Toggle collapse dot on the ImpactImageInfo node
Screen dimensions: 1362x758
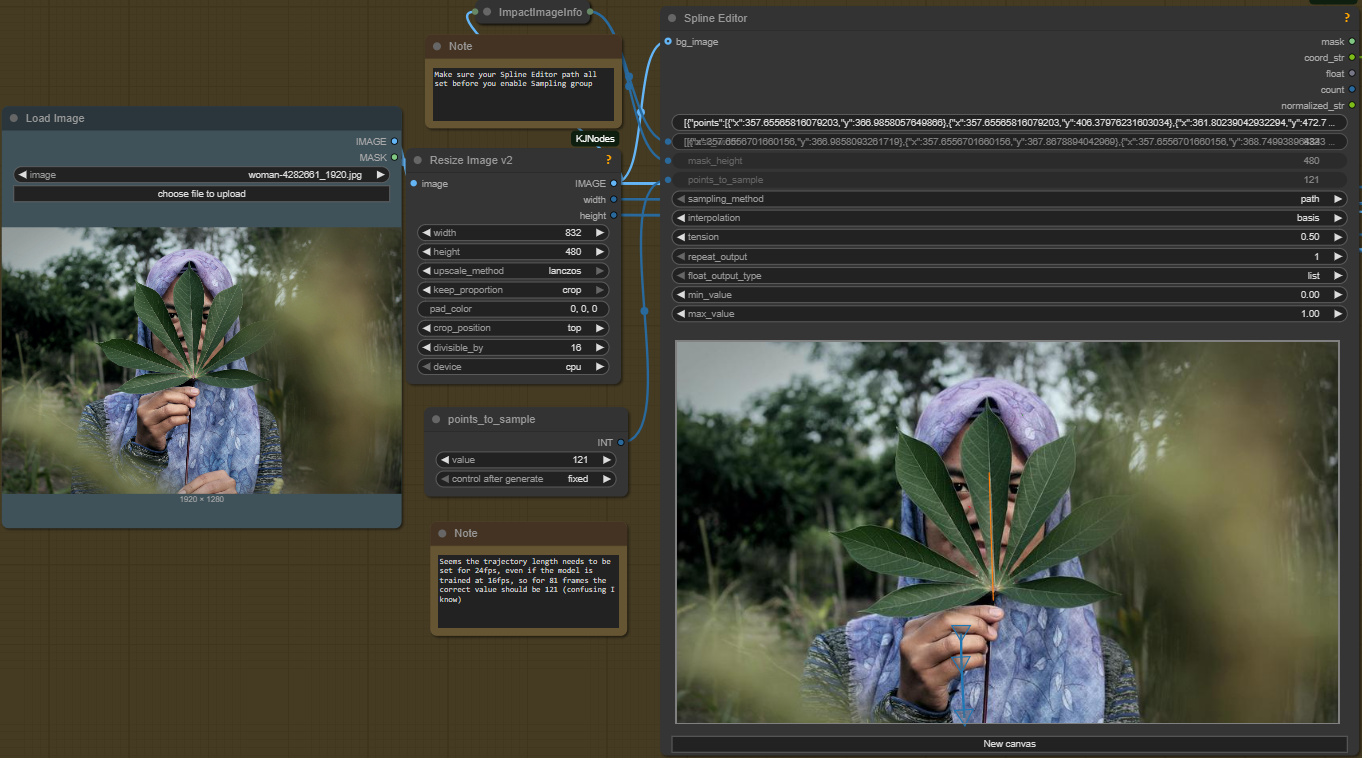487,13
